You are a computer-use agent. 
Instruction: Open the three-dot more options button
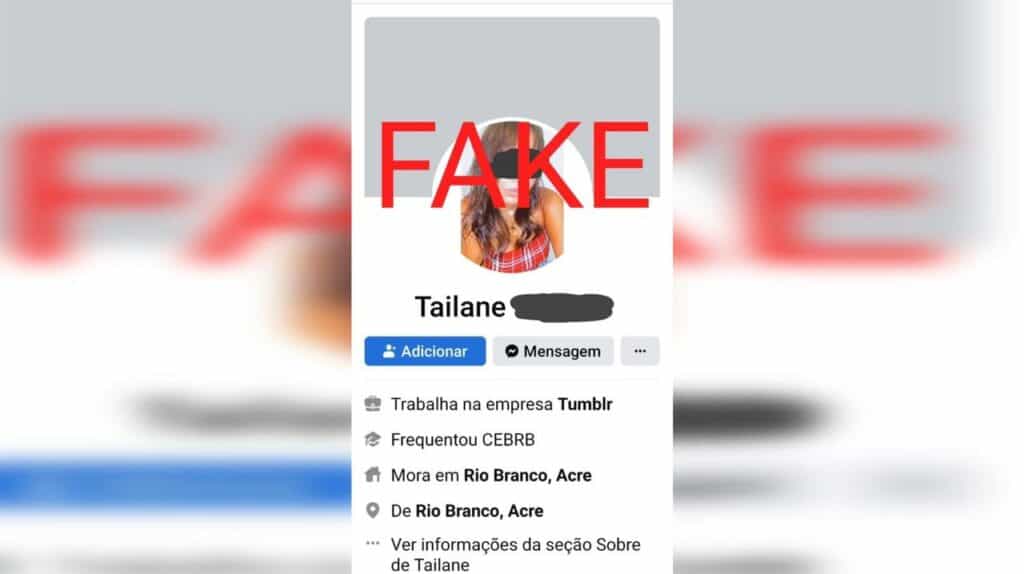pyautogui.click(x=639, y=351)
